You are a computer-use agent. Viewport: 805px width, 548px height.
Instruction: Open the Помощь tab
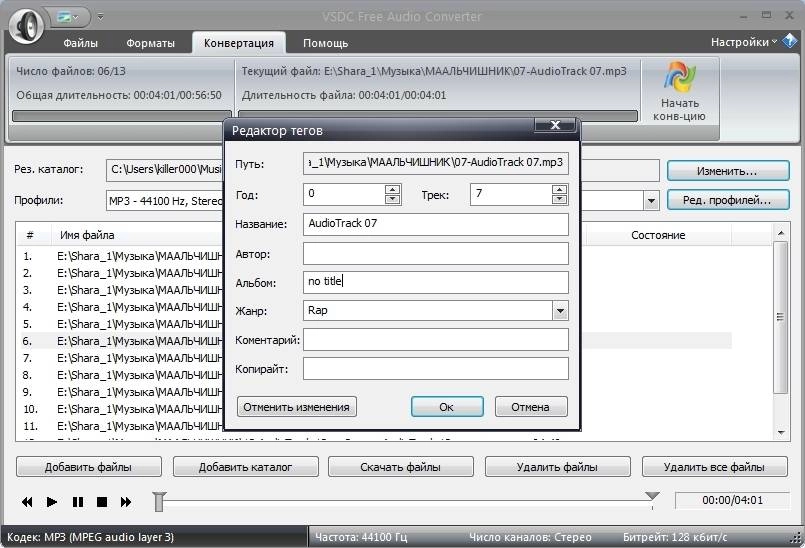point(325,43)
